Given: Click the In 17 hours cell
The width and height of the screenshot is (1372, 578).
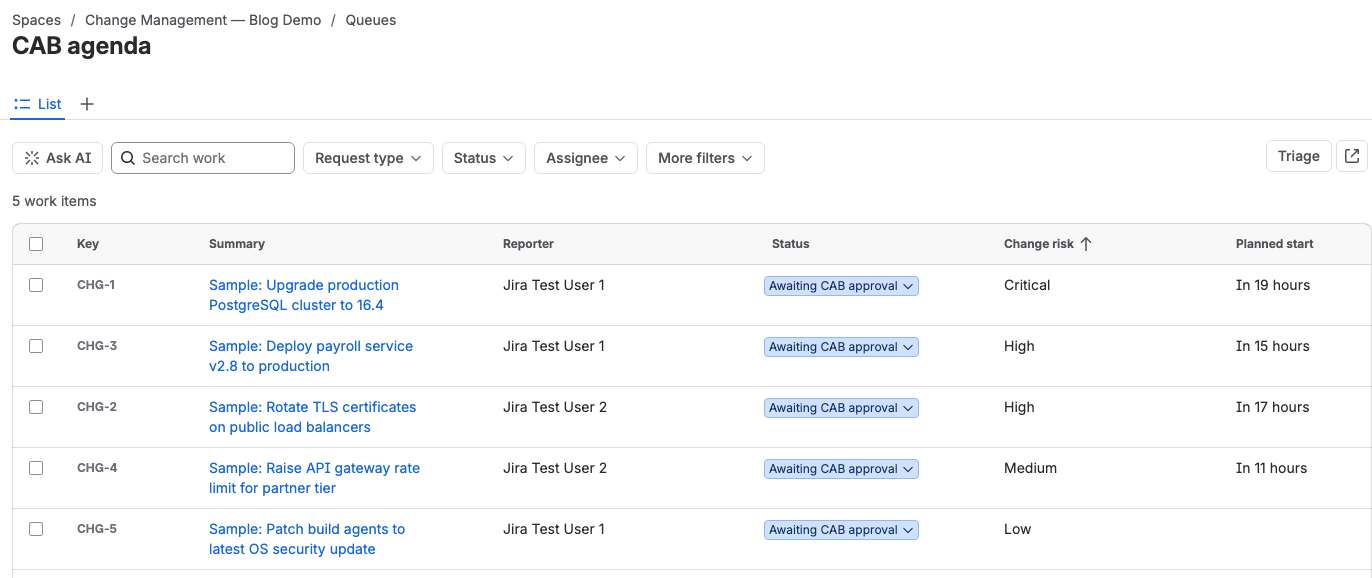Looking at the screenshot, I should (x=1273, y=407).
